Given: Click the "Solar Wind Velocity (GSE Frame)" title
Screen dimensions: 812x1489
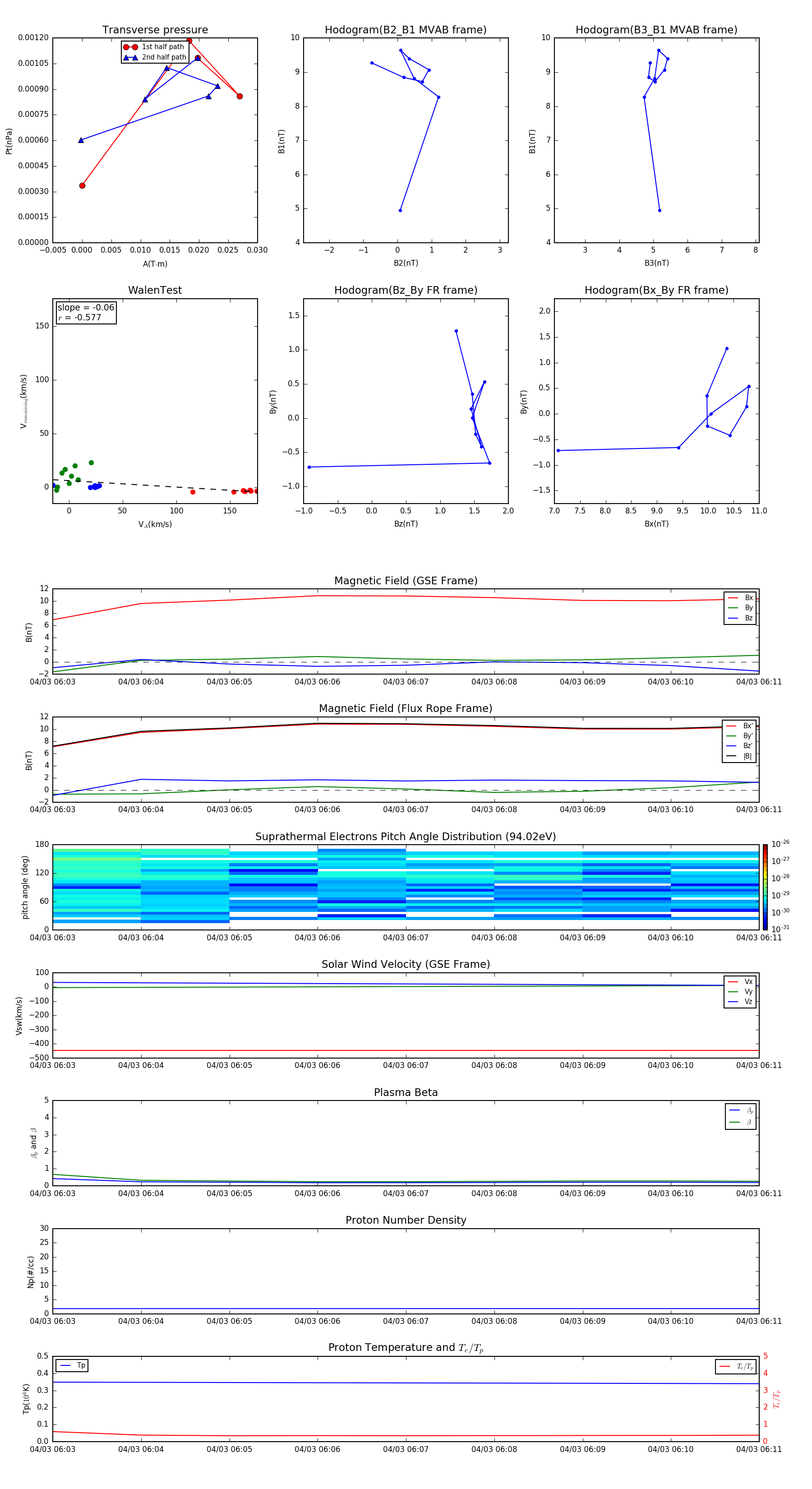Looking at the screenshot, I should click(406, 965).
